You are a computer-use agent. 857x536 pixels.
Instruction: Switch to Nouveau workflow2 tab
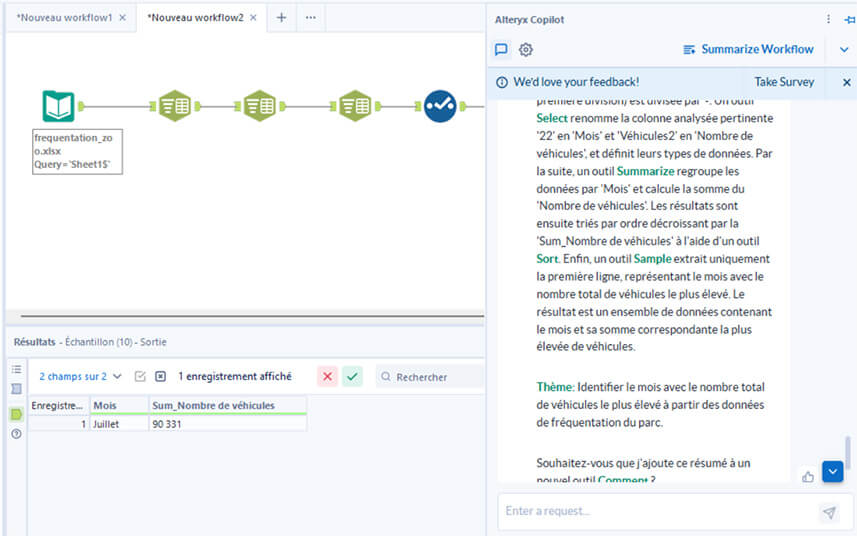[x=195, y=17]
